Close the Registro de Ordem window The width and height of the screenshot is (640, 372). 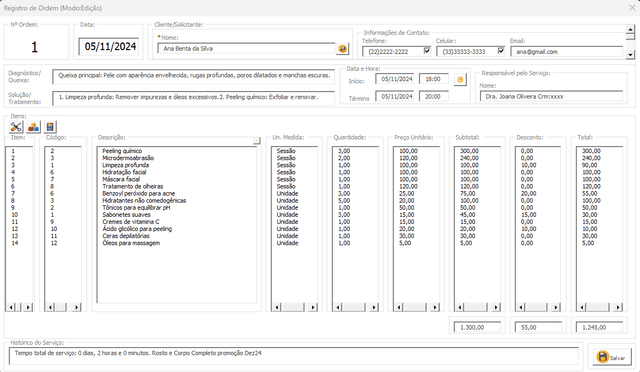tap(632, 8)
